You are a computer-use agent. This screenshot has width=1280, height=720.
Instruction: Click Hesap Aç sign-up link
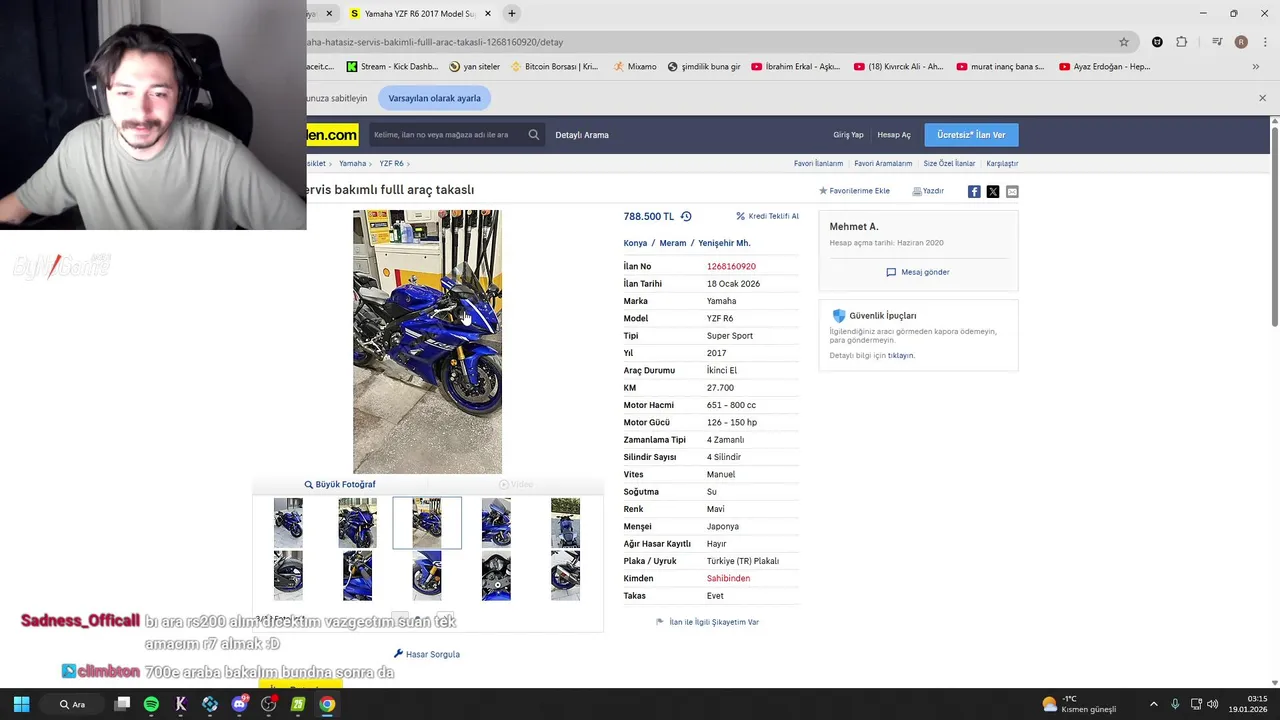[x=894, y=135]
